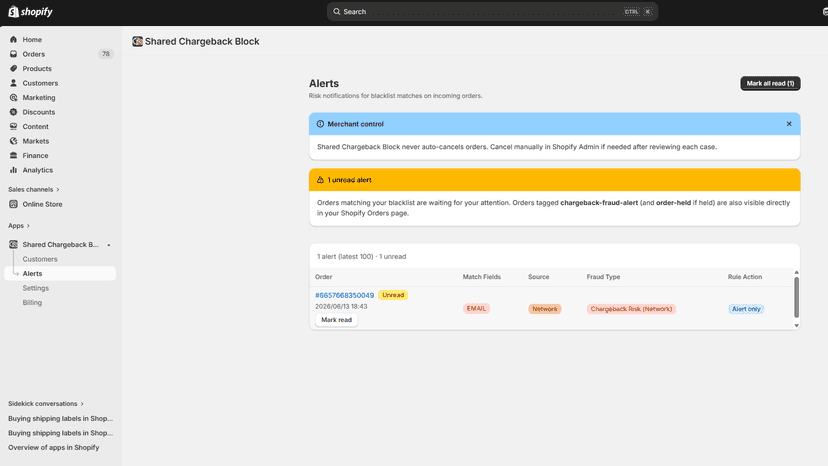828x466 pixels.
Task: Open the Analytics bar chart icon
Action: (13, 170)
